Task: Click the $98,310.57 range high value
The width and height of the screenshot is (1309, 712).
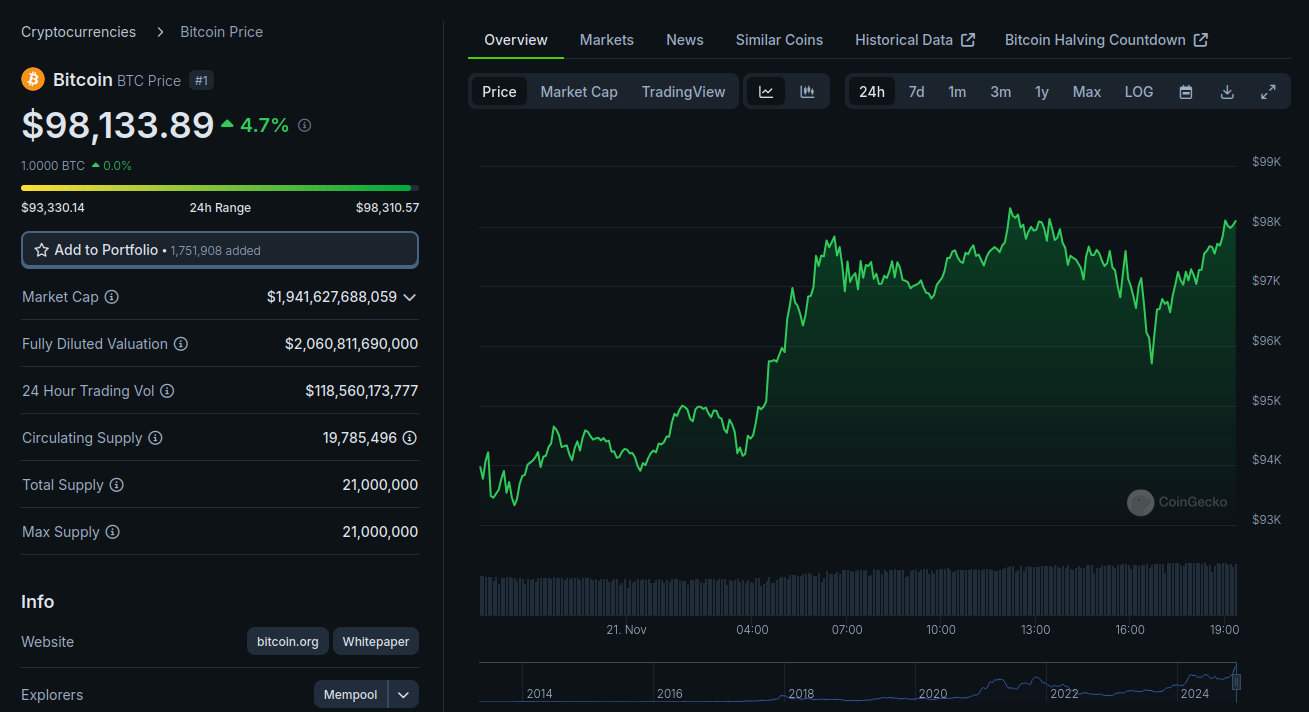Action: (x=387, y=208)
